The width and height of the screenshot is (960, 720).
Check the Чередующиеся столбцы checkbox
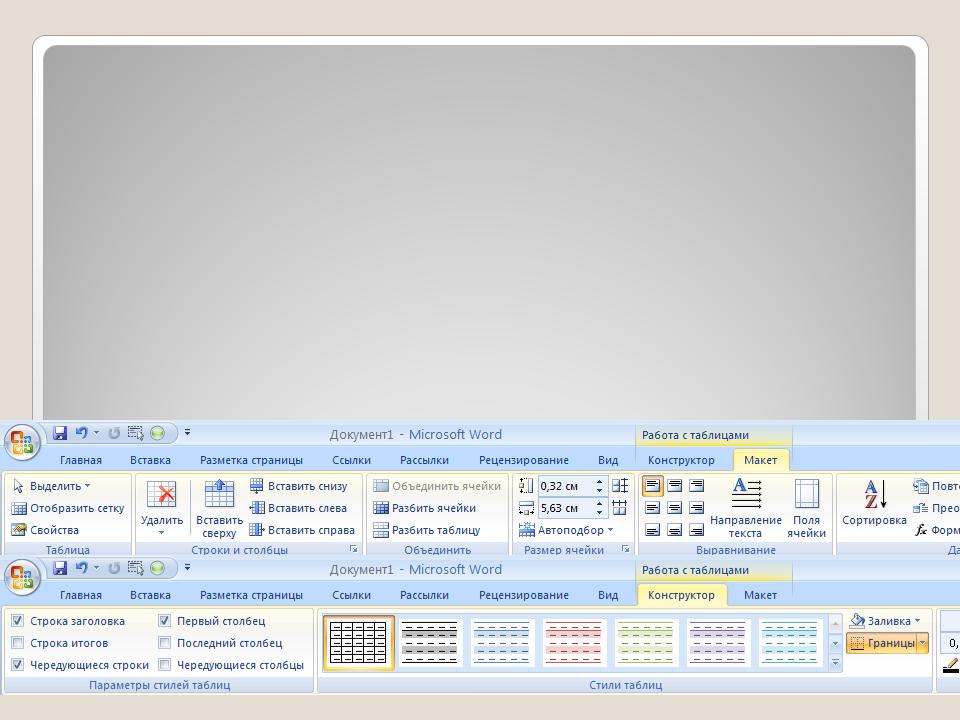click(x=164, y=665)
